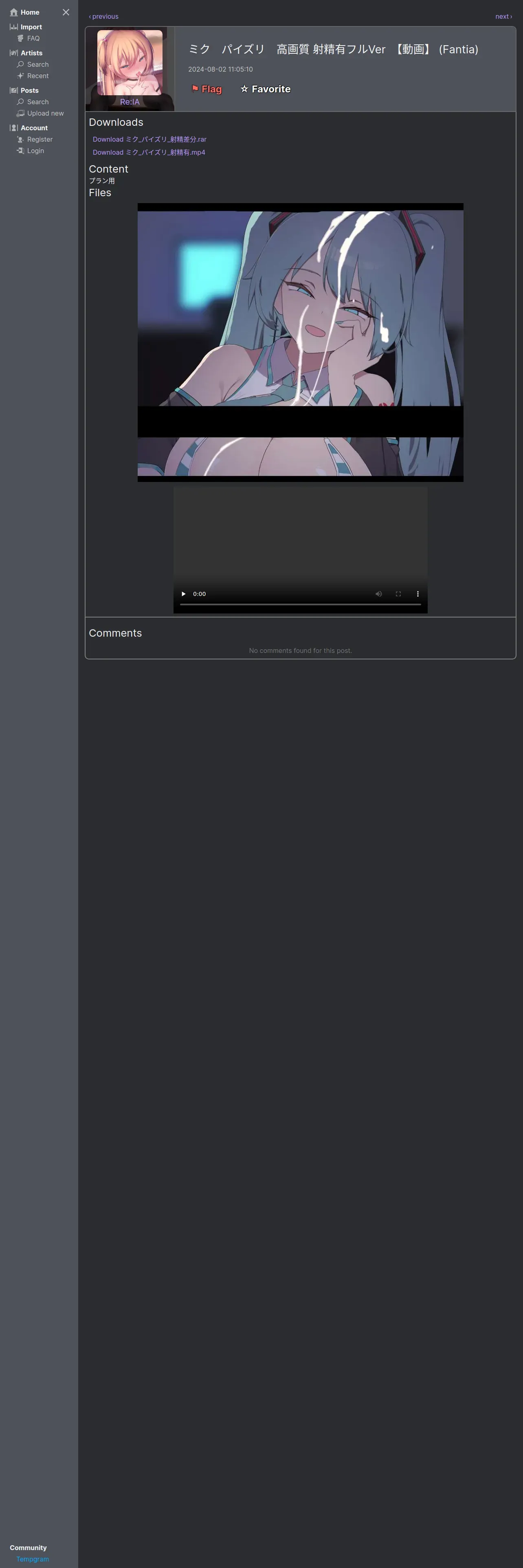Click the Upload new icon
This screenshot has height=1568, width=523.
20,114
